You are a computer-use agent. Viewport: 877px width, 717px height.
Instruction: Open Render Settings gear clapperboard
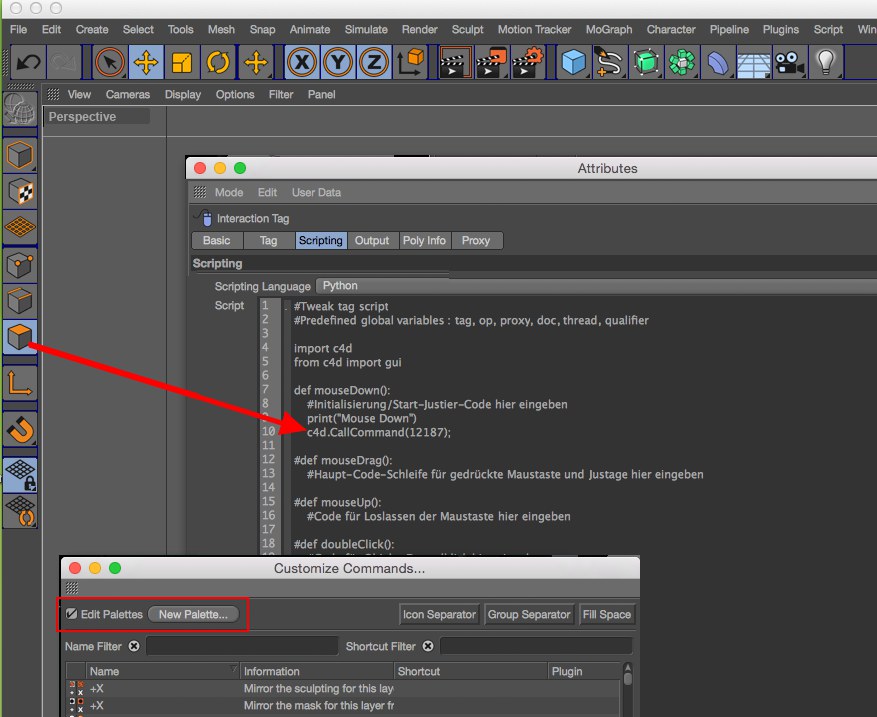point(527,62)
